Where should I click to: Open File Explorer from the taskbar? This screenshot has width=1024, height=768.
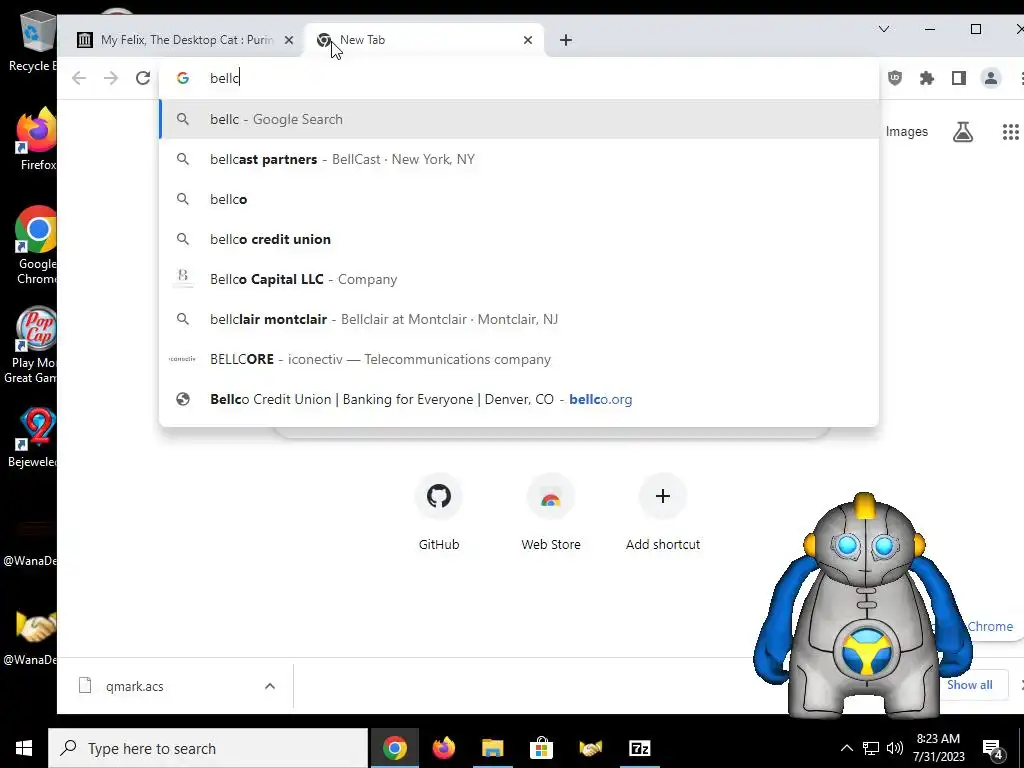click(492, 748)
